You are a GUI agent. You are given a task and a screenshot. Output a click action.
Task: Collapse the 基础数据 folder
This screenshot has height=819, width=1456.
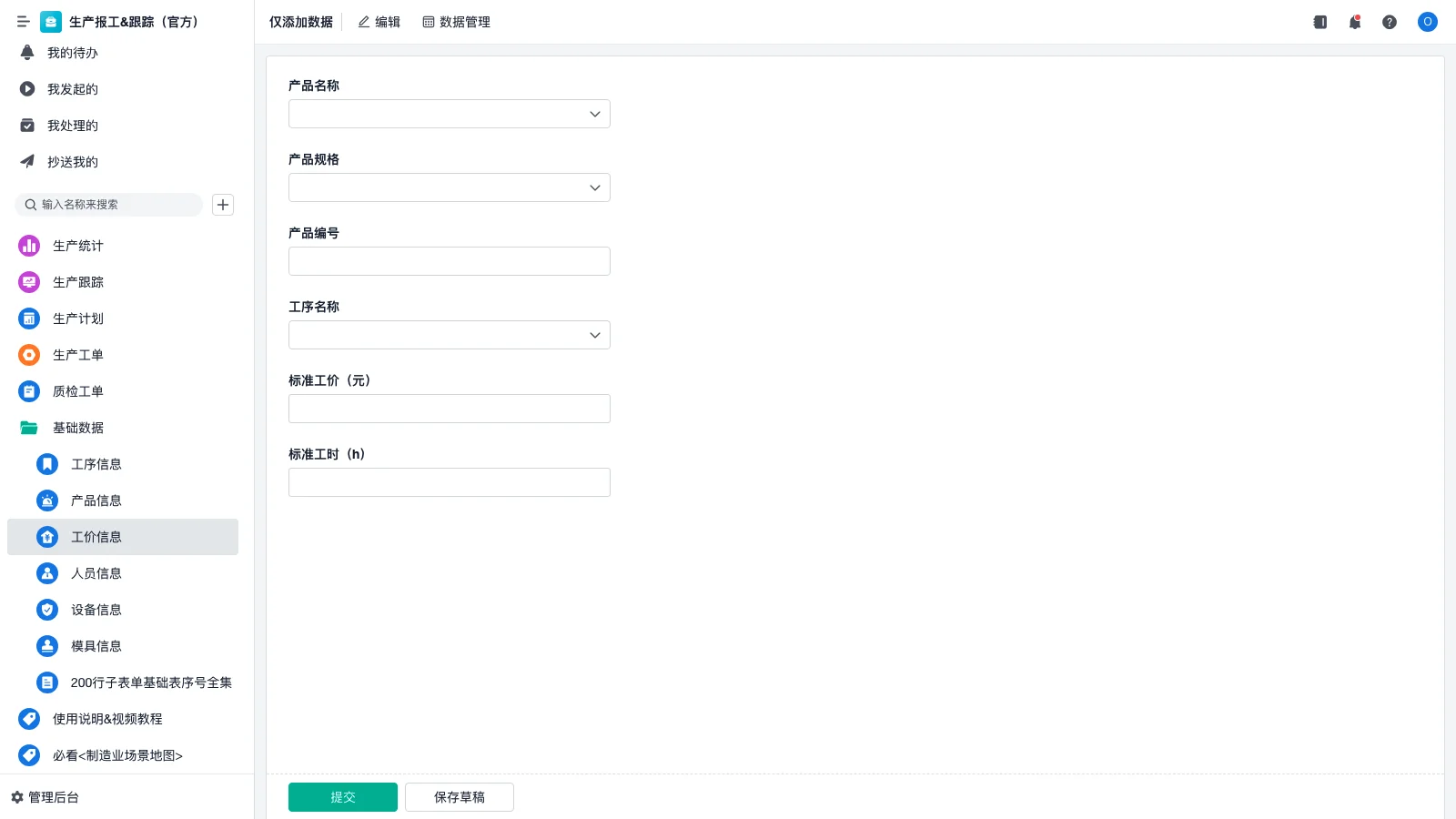click(x=78, y=428)
